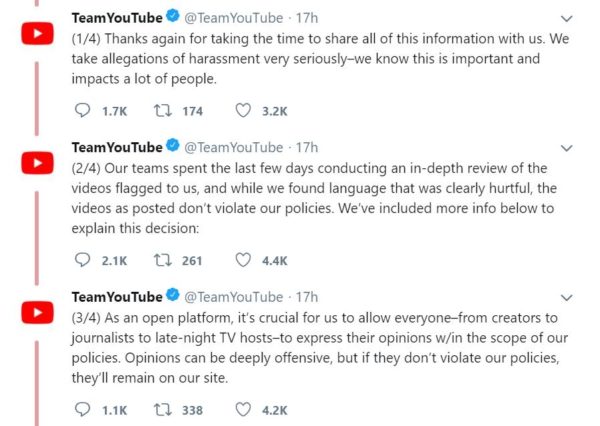Screen dimensions: 600x426
Task: Retweet the (1/4) tweet
Action: coord(160,111)
